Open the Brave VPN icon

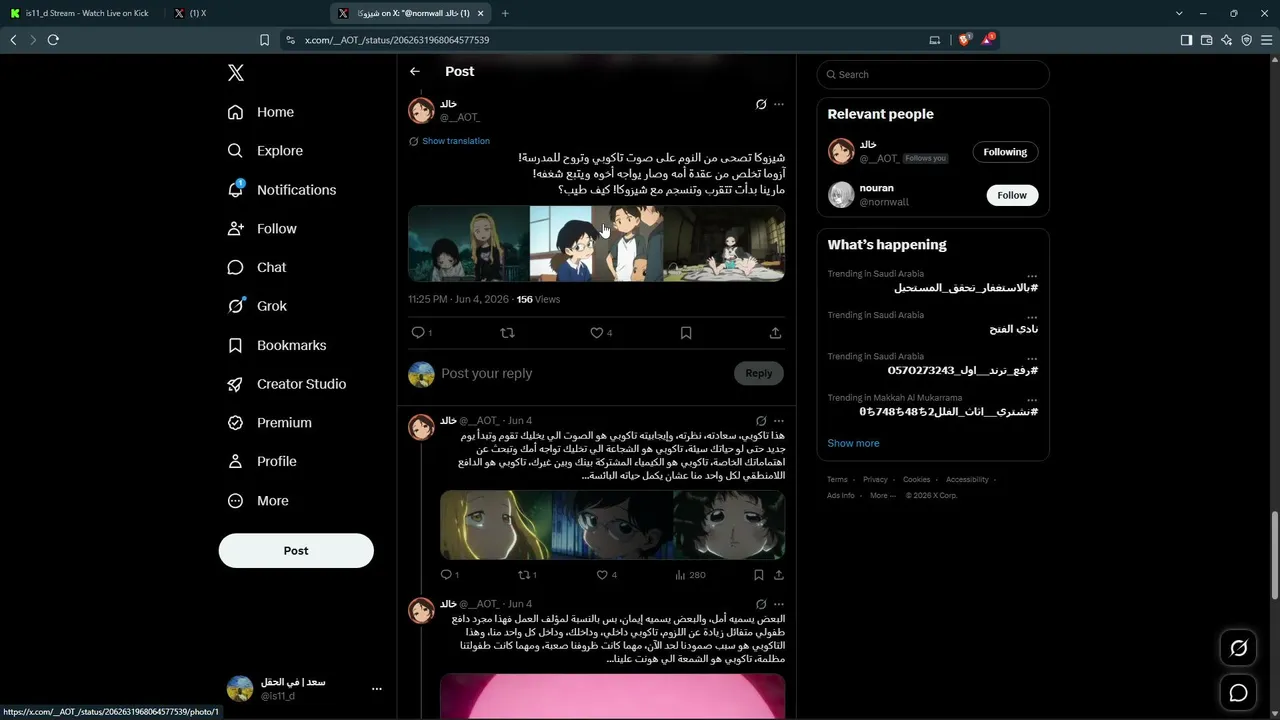[1246, 40]
